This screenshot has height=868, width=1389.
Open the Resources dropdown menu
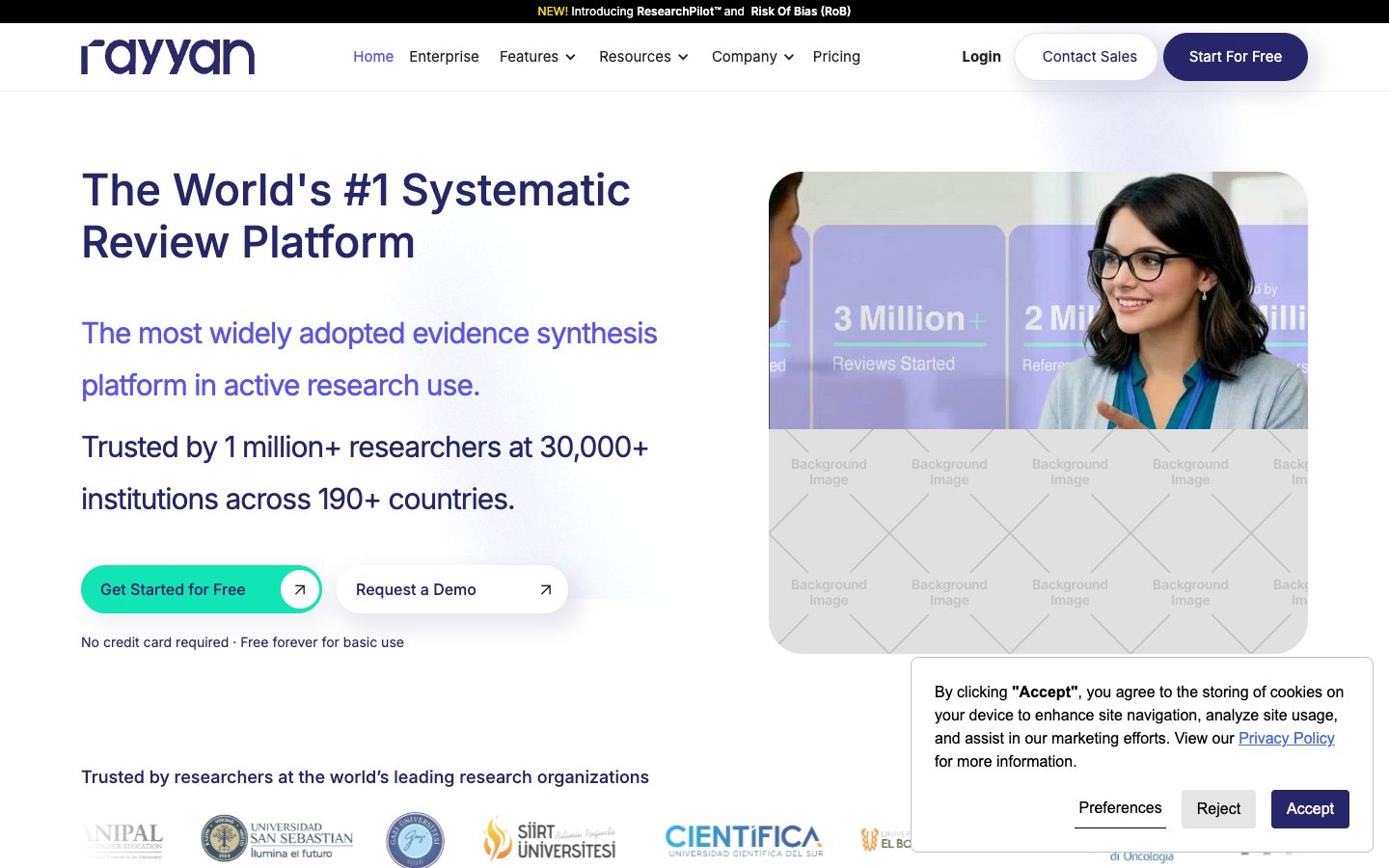tap(643, 57)
